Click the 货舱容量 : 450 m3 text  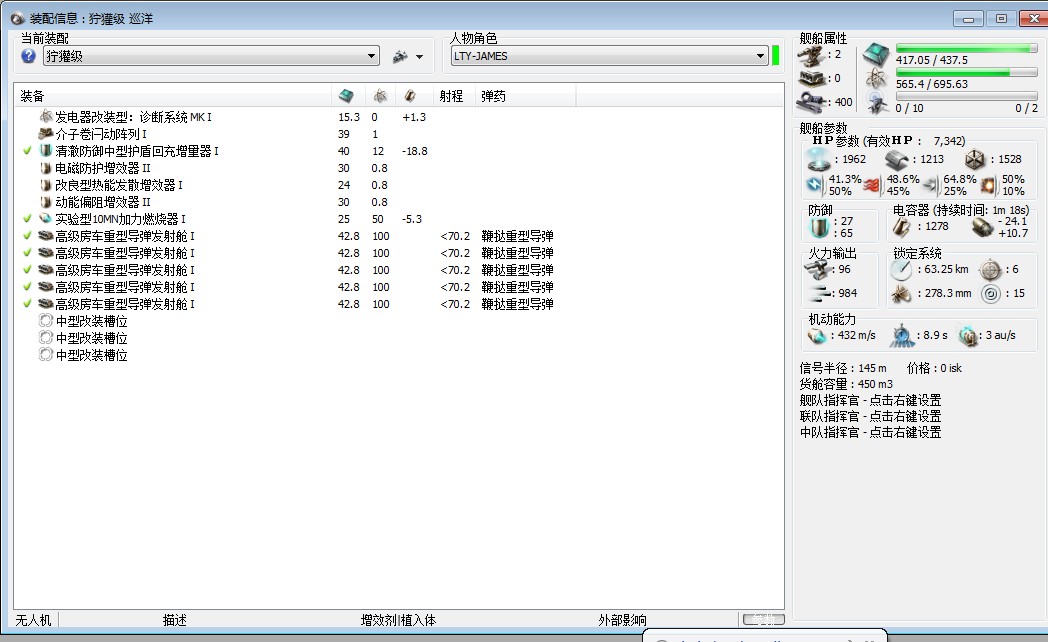click(x=845, y=384)
